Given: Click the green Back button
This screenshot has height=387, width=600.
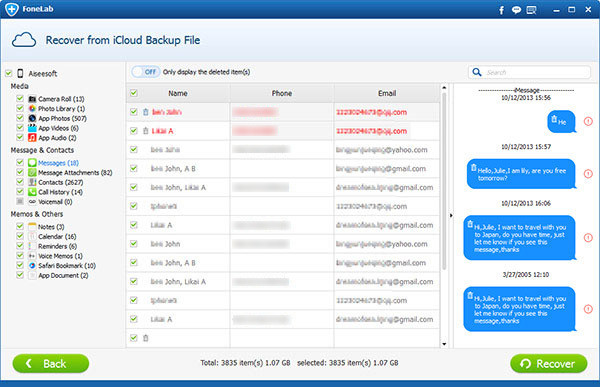Looking at the screenshot, I should click(x=51, y=363).
